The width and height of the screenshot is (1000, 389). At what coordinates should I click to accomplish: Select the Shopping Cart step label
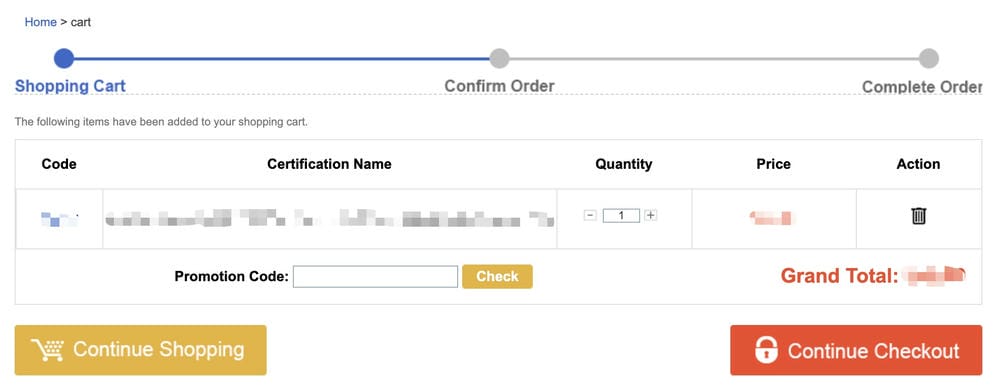pyautogui.click(x=70, y=86)
